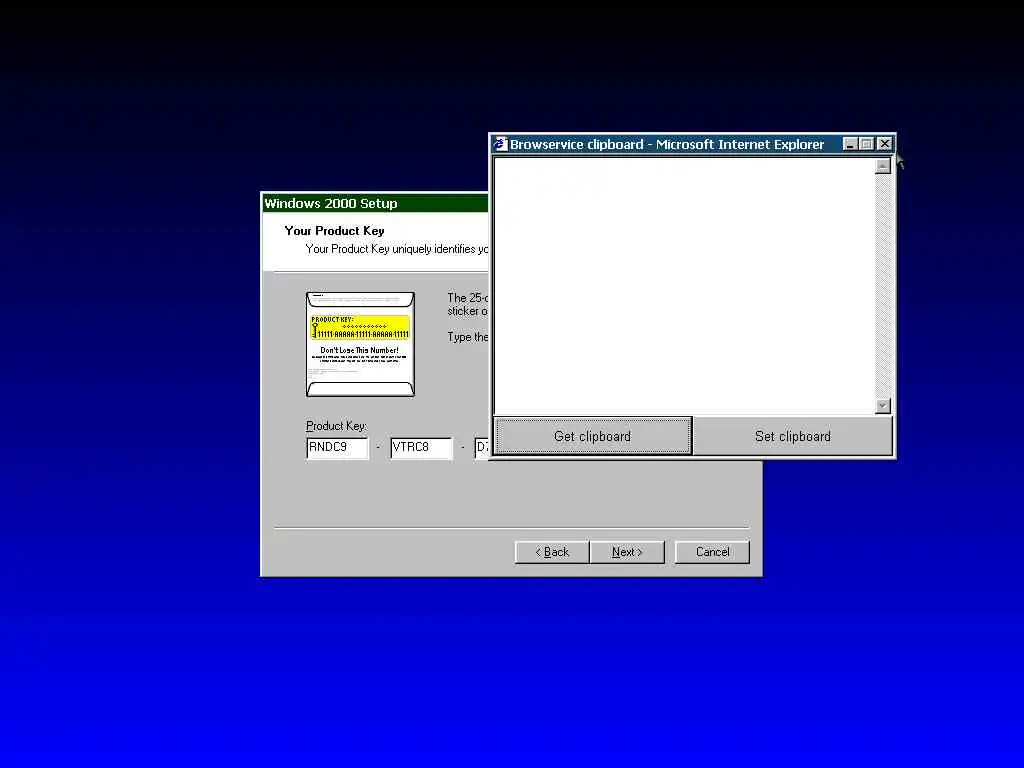Maximize the Browservice clipboard window
The width and height of the screenshot is (1024, 768).
coord(866,144)
